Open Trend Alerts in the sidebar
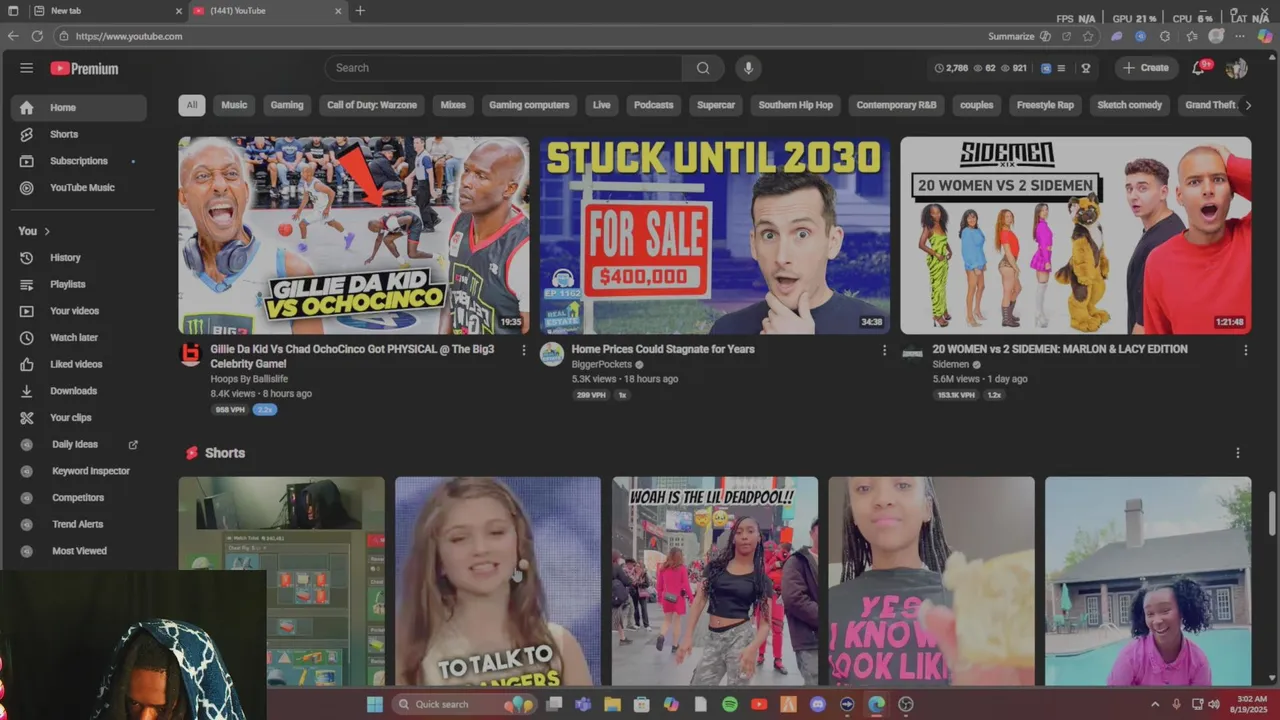This screenshot has height=720, width=1280. coord(79,525)
